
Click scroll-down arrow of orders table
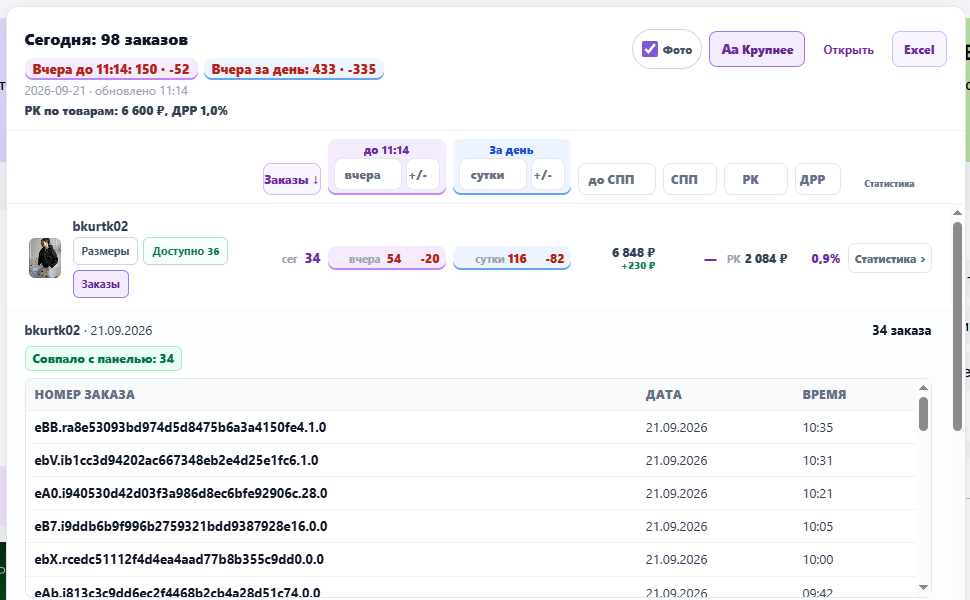coord(923,587)
